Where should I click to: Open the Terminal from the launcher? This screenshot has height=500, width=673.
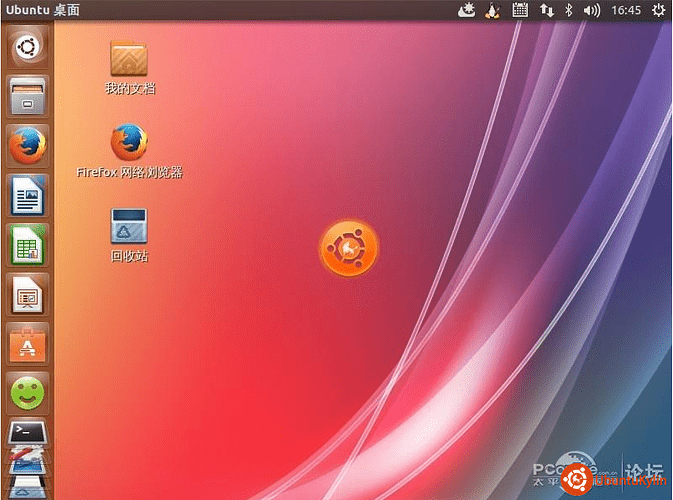pos(27,434)
